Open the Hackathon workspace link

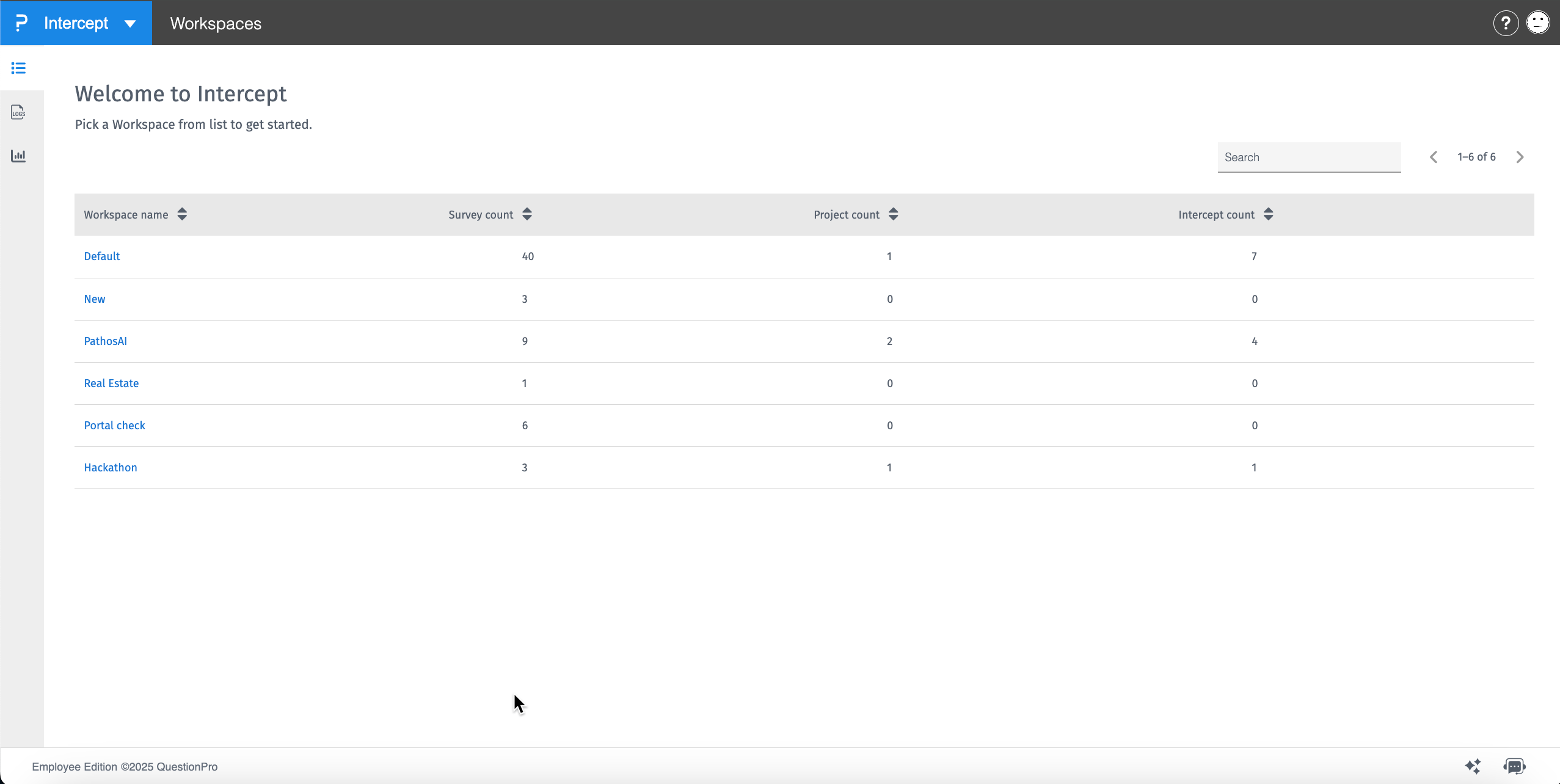[110, 467]
